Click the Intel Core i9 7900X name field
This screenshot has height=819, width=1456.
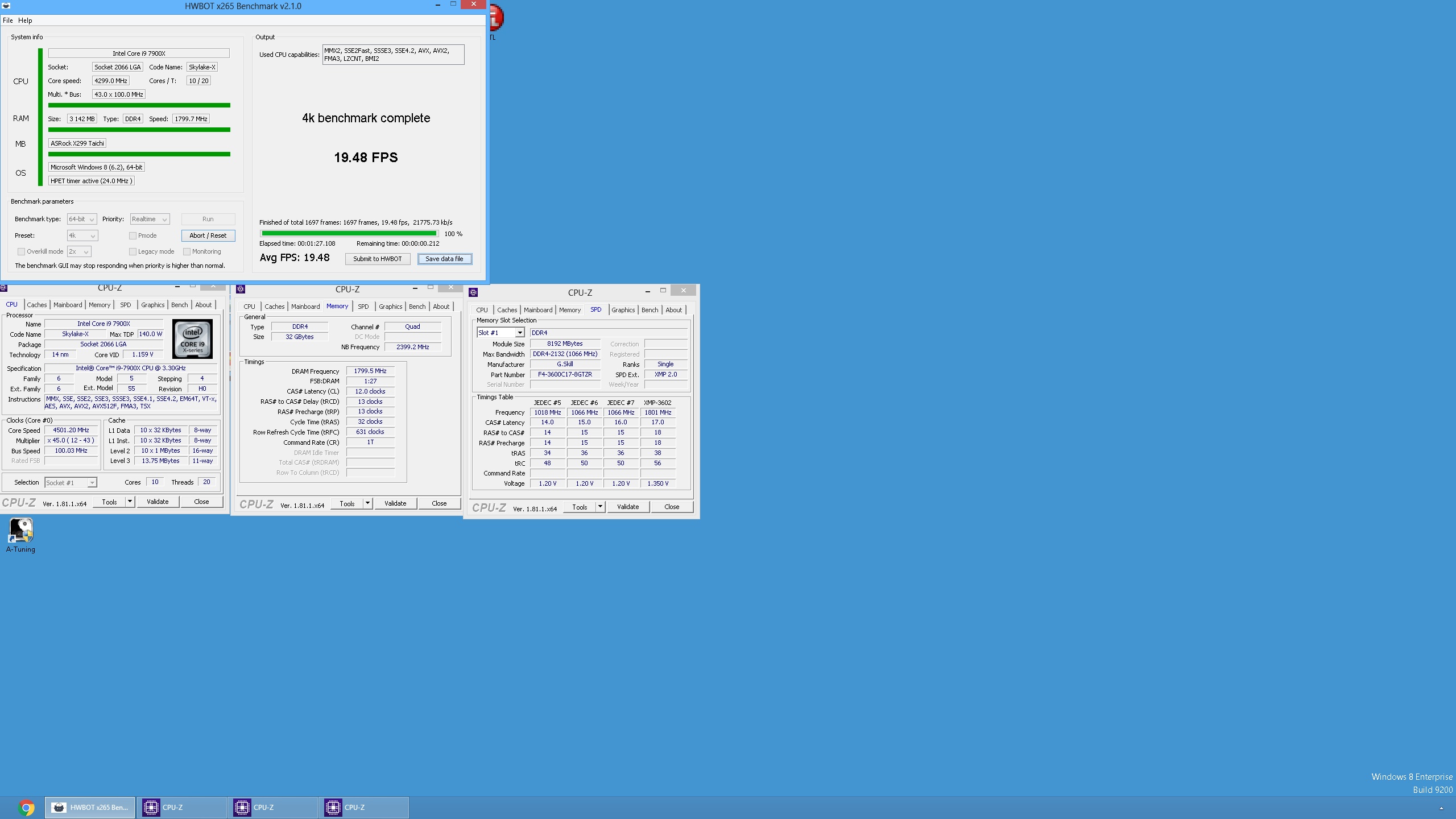[139, 53]
